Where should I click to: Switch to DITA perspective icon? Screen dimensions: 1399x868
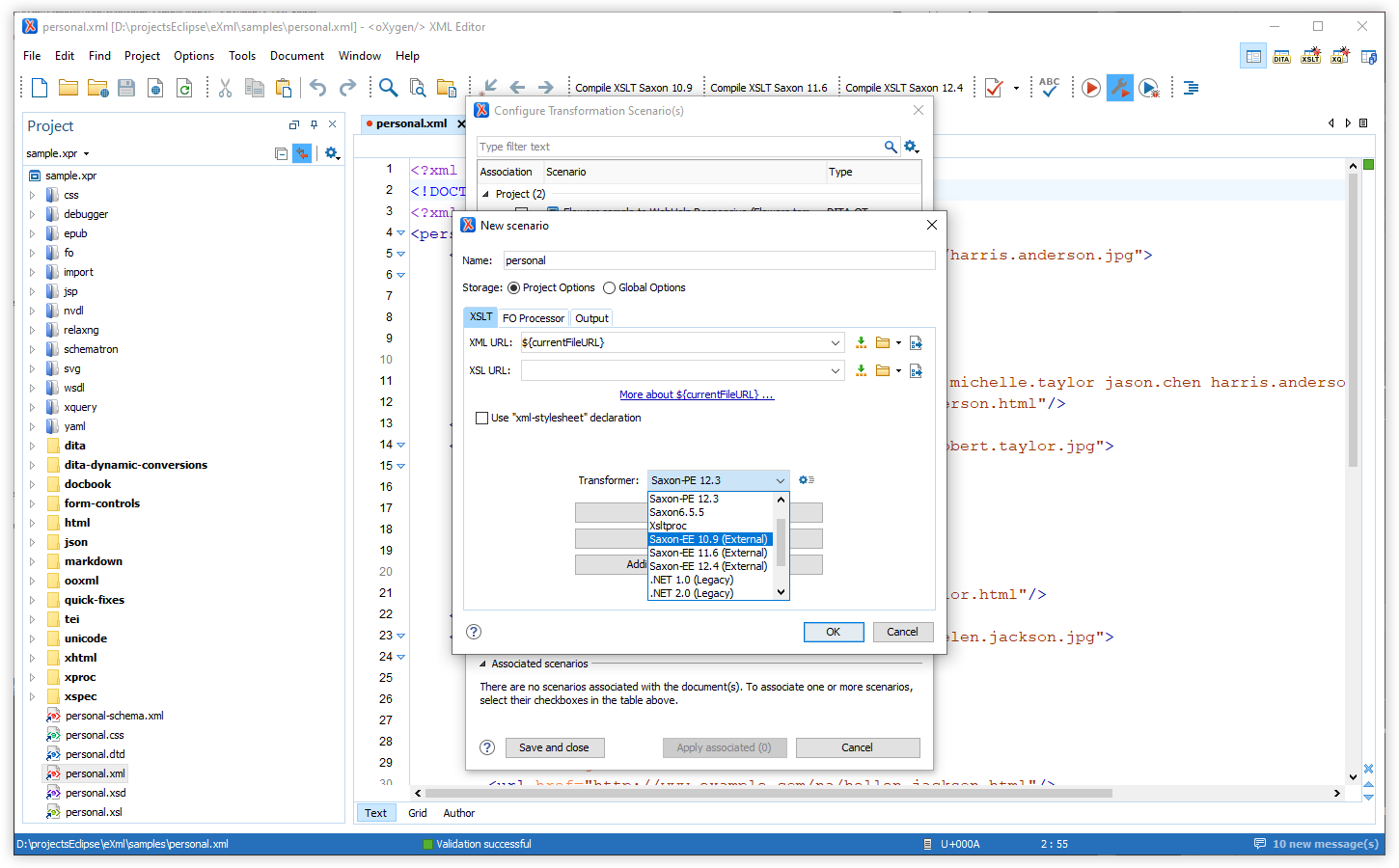point(1281,56)
